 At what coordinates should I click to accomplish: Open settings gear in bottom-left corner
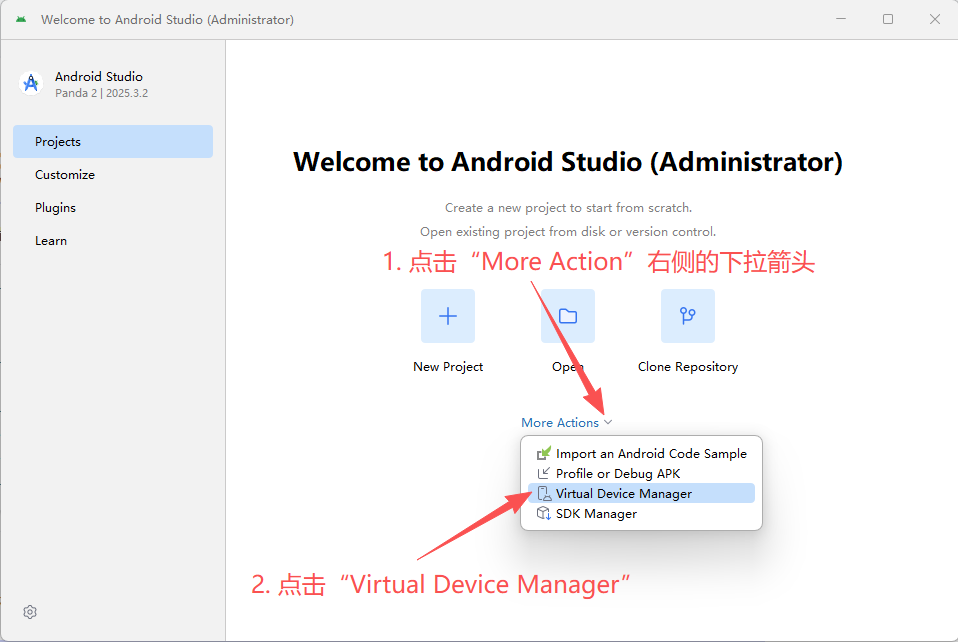point(30,612)
